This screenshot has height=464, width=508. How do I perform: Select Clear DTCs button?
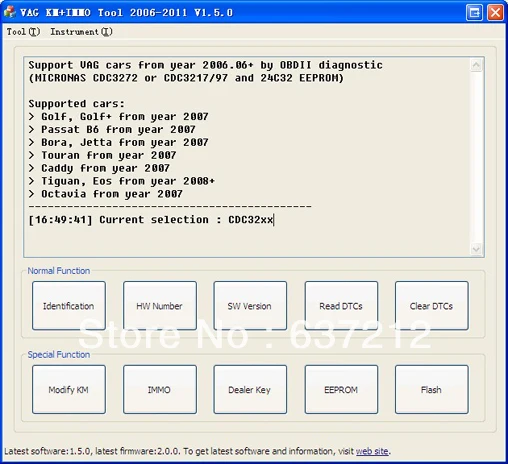click(432, 306)
